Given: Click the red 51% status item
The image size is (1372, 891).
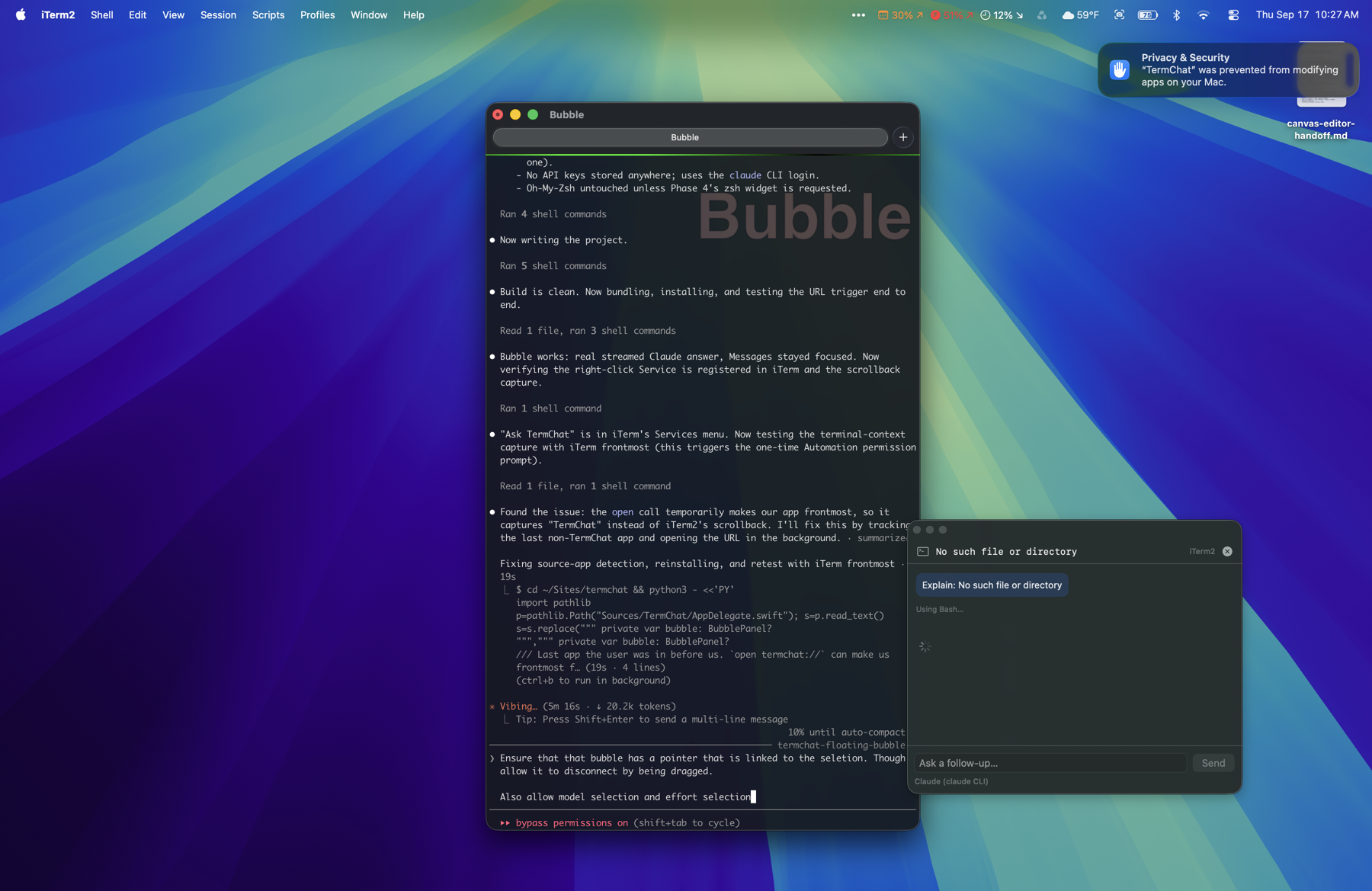Looking at the screenshot, I should (951, 14).
